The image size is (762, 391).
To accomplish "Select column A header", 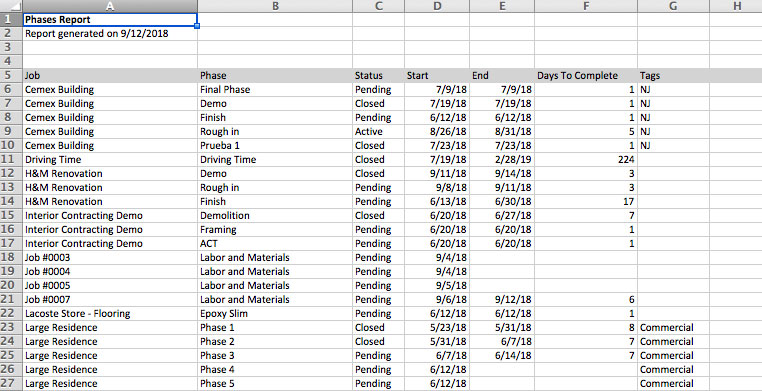I will point(110,6).
